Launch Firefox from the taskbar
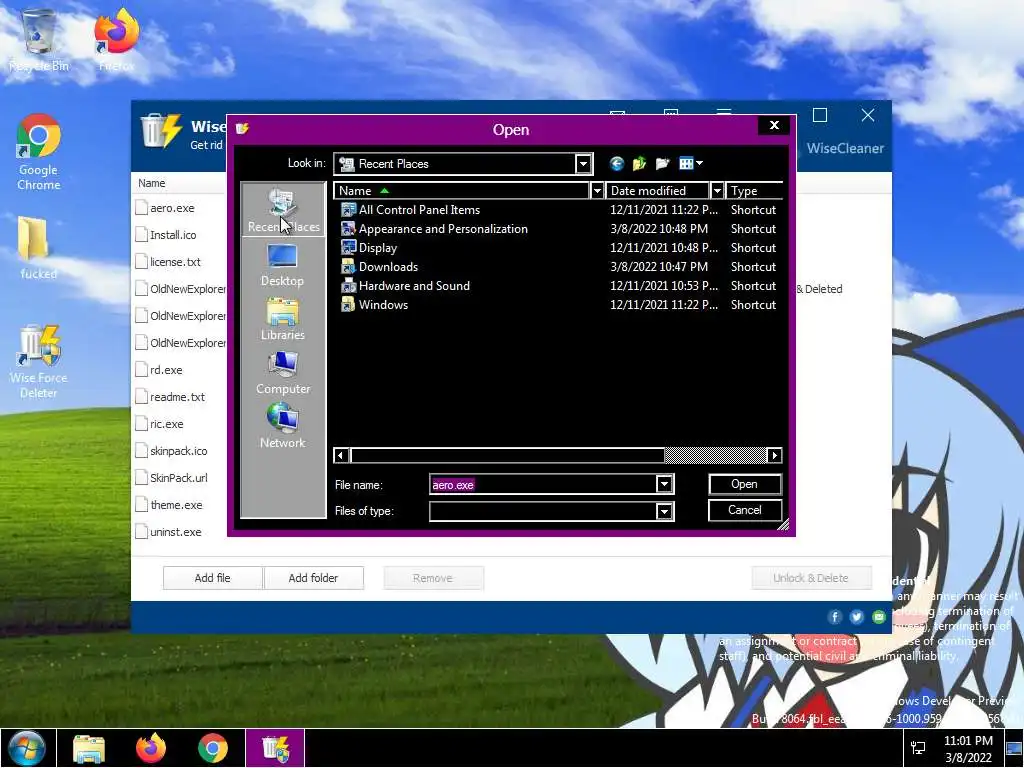 point(151,748)
